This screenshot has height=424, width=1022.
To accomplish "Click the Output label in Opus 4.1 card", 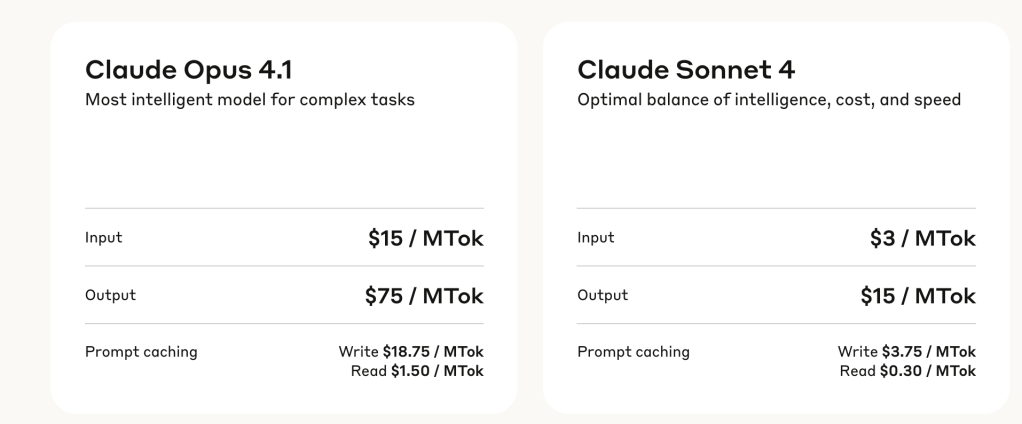I will [110, 295].
